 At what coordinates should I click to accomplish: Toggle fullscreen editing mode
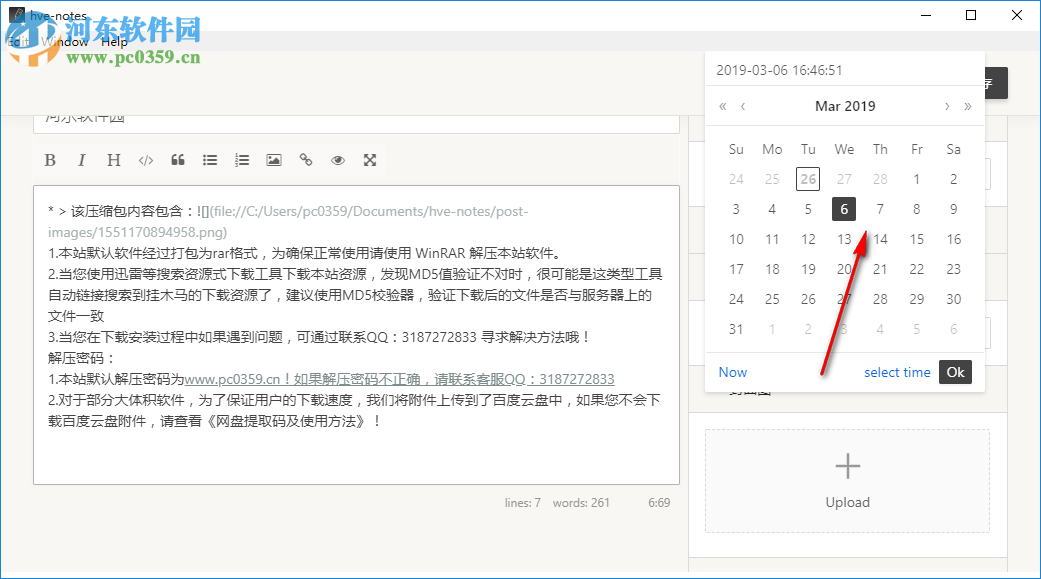(x=369, y=159)
